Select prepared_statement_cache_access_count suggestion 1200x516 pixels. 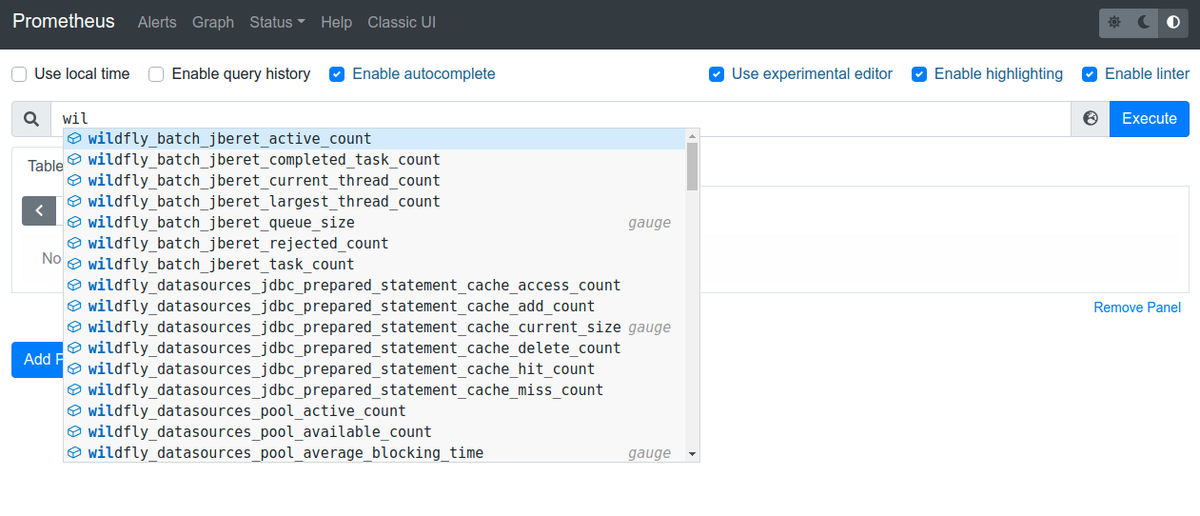tap(374, 286)
